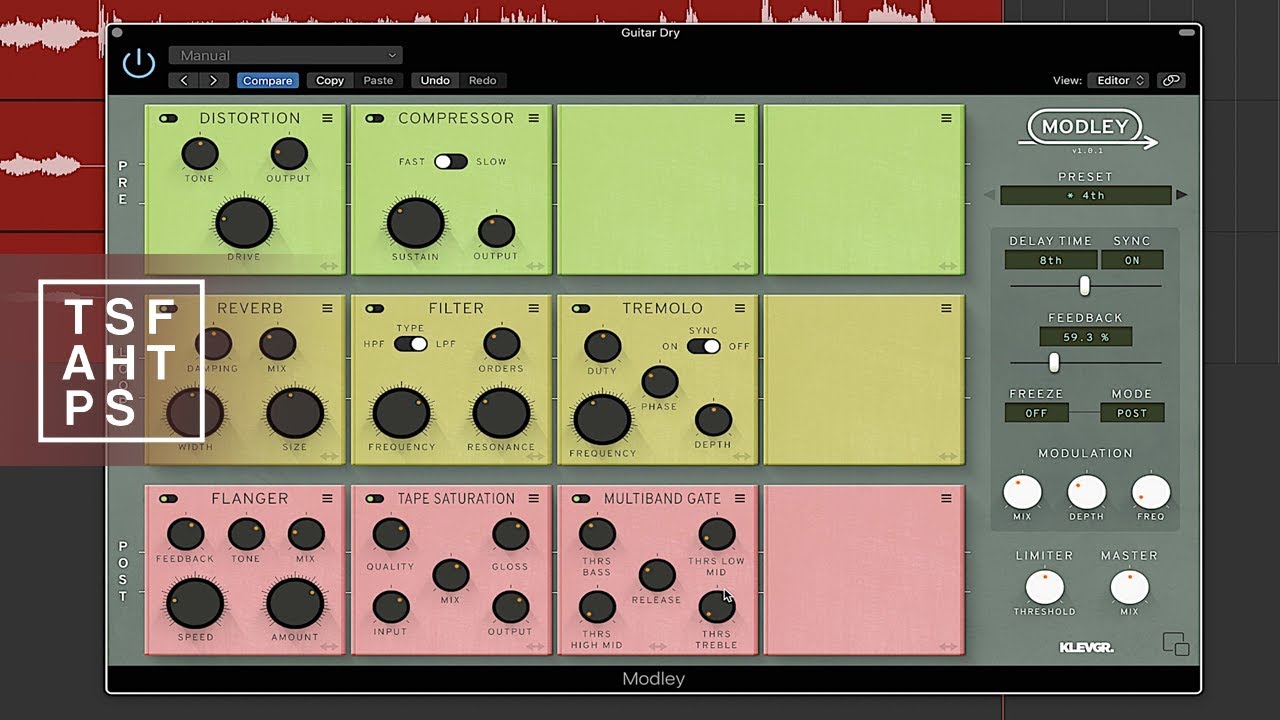Screen dimensions: 1280x720
Task: Click the swap arrows on the Compressor module
Action: point(536,266)
